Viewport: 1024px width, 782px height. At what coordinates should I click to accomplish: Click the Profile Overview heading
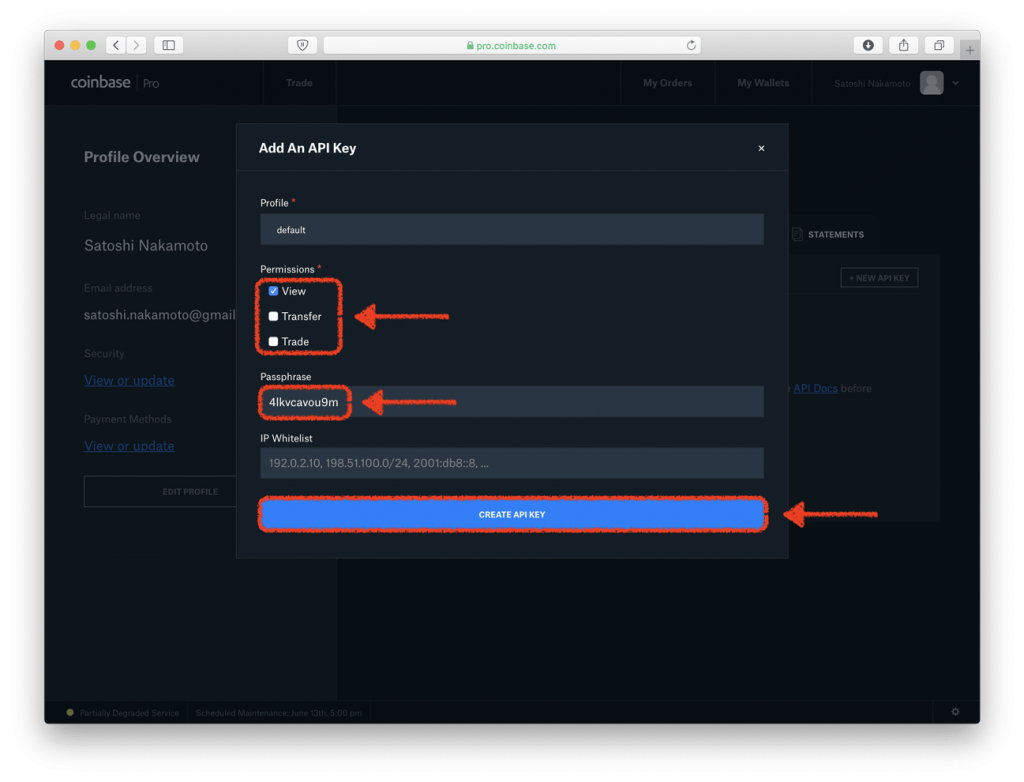coord(142,157)
